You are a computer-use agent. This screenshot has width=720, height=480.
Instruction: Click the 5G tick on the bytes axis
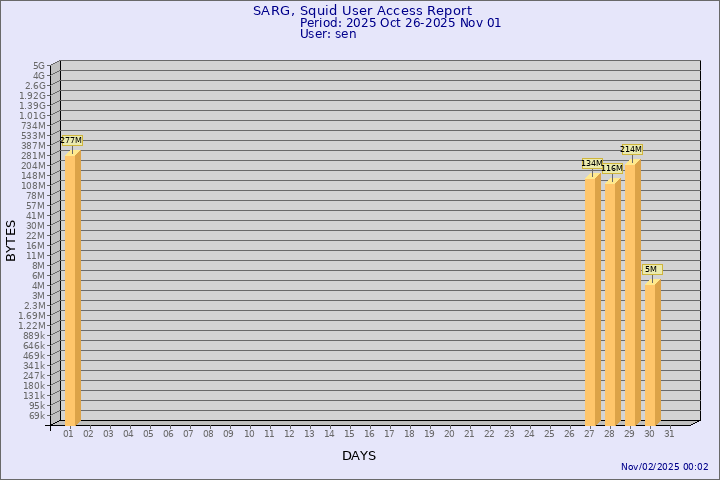pyautogui.click(x=39, y=66)
